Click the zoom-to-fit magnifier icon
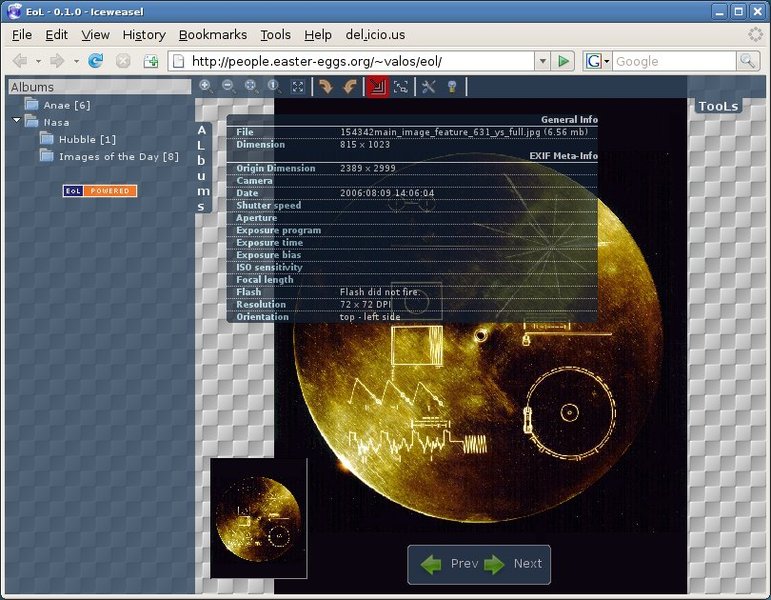The width and height of the screenshot is (771, 600). 252,87
